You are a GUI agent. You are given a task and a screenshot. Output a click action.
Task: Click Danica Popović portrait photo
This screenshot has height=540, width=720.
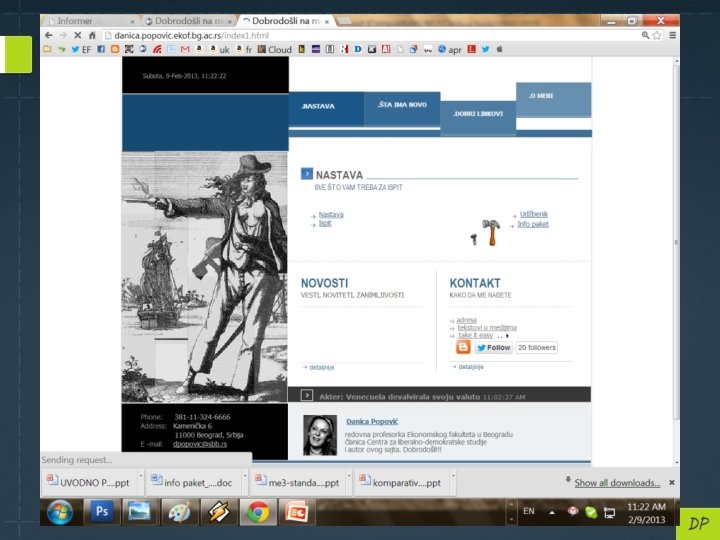pos(320,435)
